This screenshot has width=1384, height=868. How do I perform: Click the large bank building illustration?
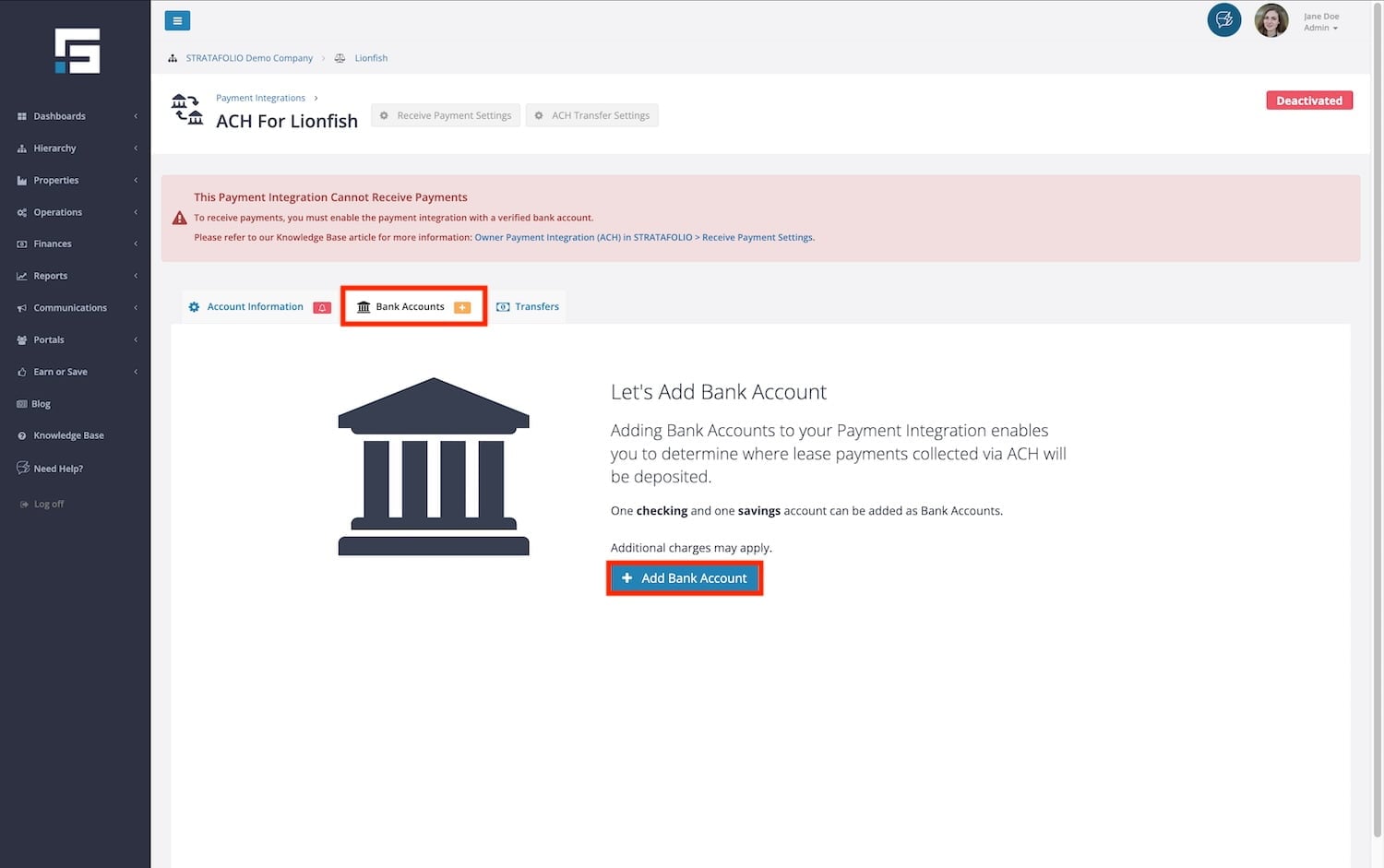pyautogui.click(x=434, y=467)
